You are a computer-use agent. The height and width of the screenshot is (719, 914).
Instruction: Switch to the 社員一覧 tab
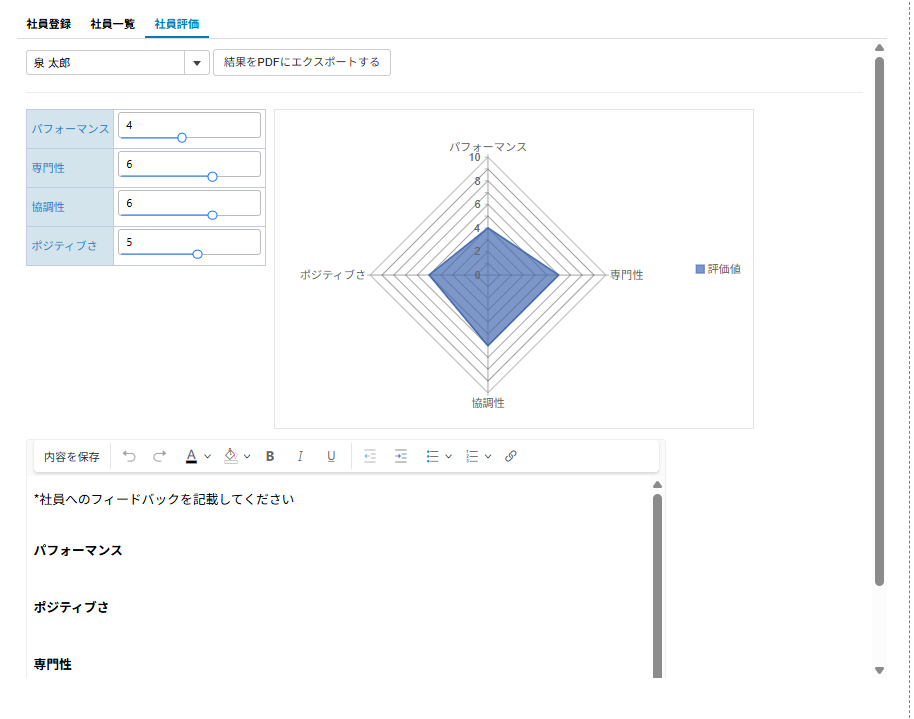click(x=113, y=22)
